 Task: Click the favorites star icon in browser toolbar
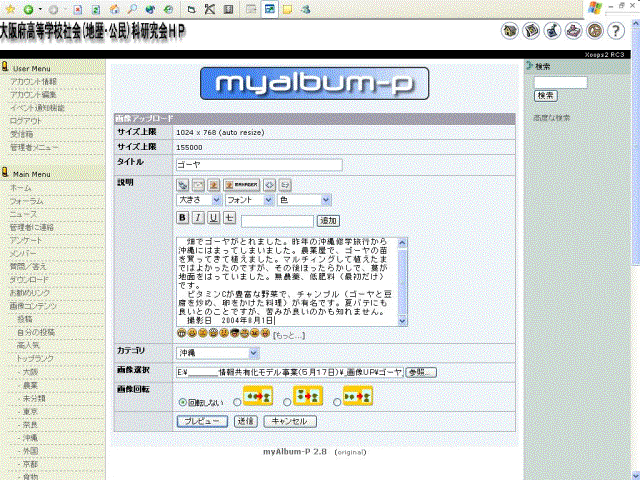(10, 9)
